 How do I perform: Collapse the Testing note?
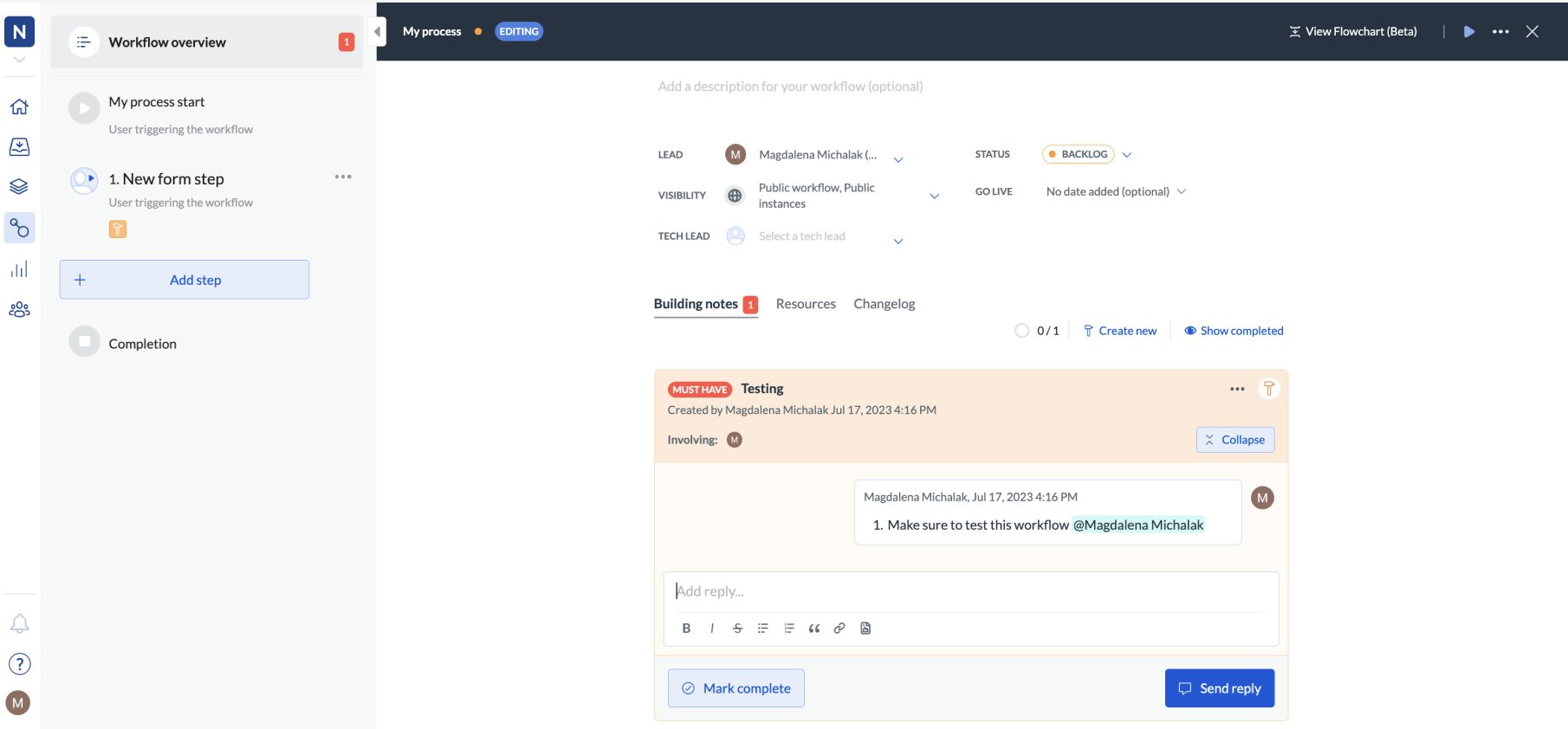coord(1235,440)
